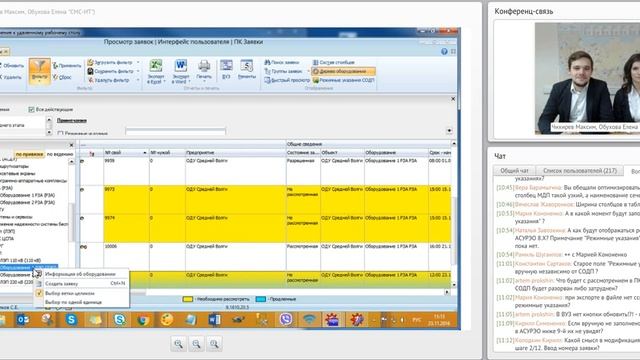
Task: Select Оборудование 1 РЗА (РЗА) tree item
Action: [x=27, y=196]
